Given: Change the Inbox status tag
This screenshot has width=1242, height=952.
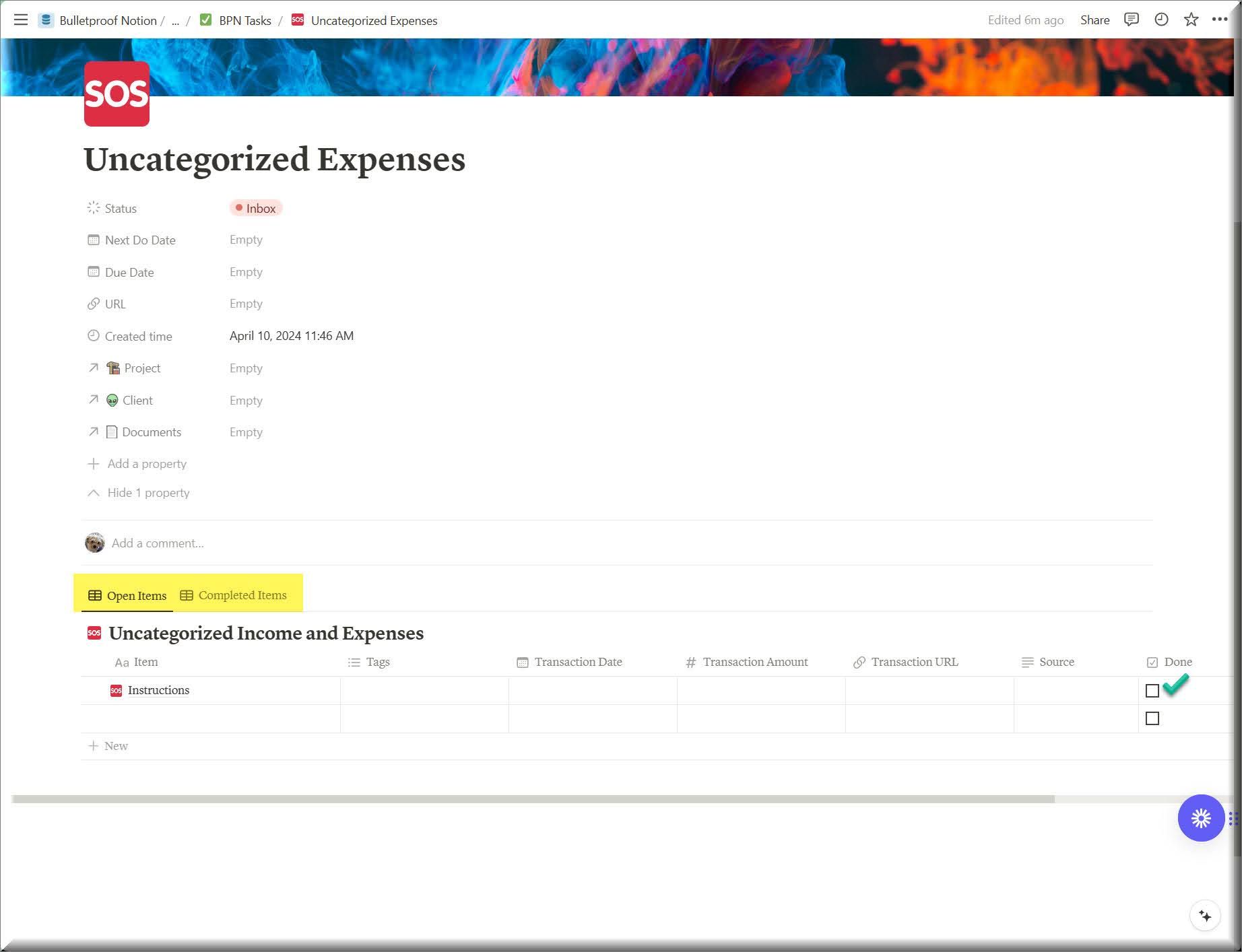Looking at the screenshot, I should click(x=255, y=209).
